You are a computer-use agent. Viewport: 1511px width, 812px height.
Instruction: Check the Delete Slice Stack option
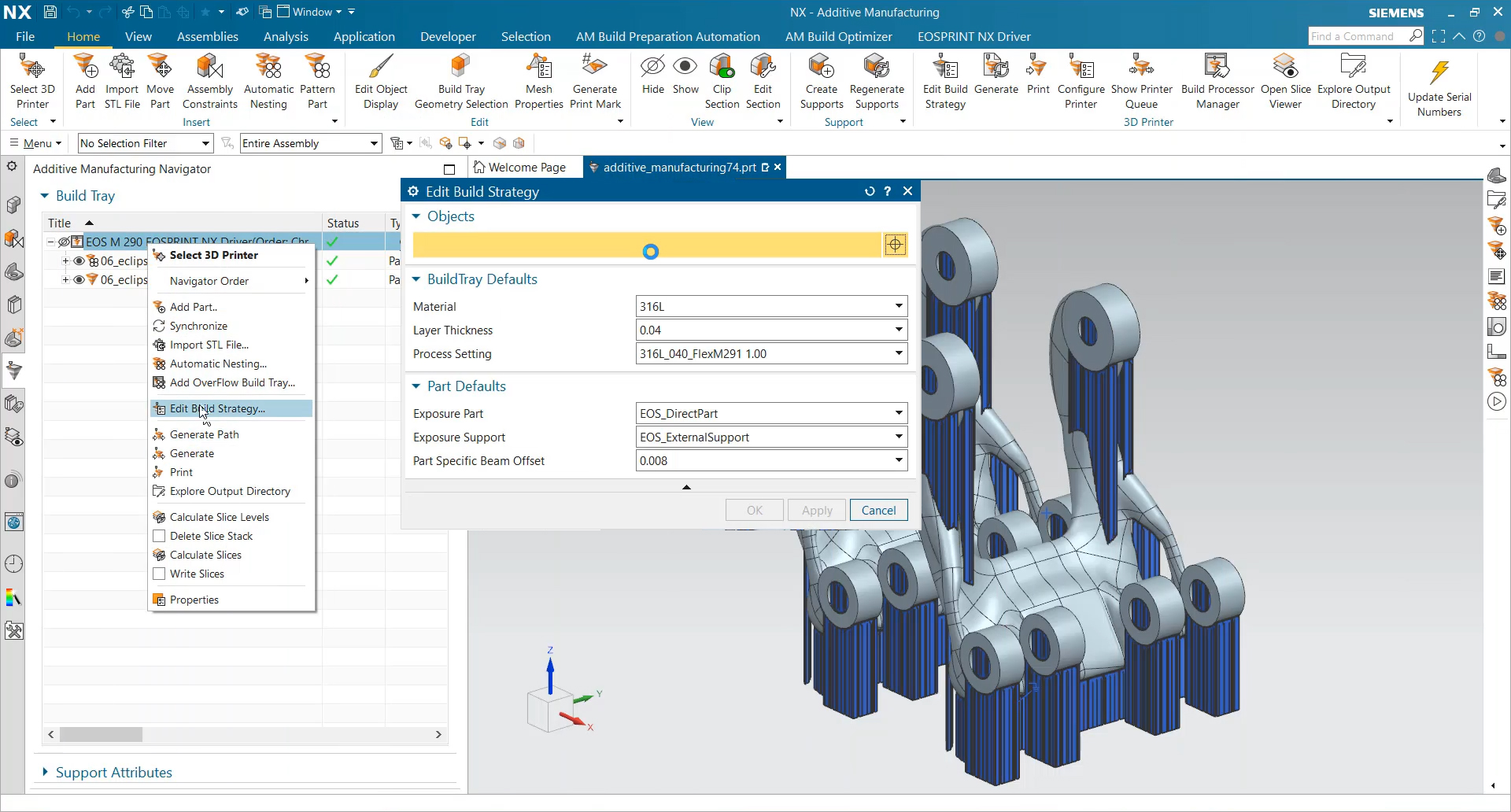click(x=160, y=536)
